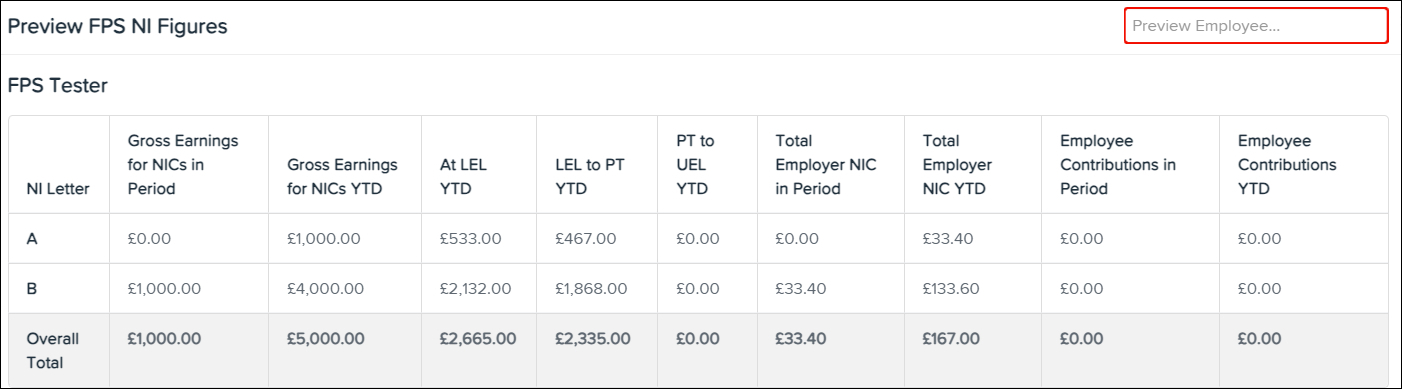Click the Preview FPS NI Figures title
The width and height of the screenshot is (1402, 389).
(x=118, y=27)
